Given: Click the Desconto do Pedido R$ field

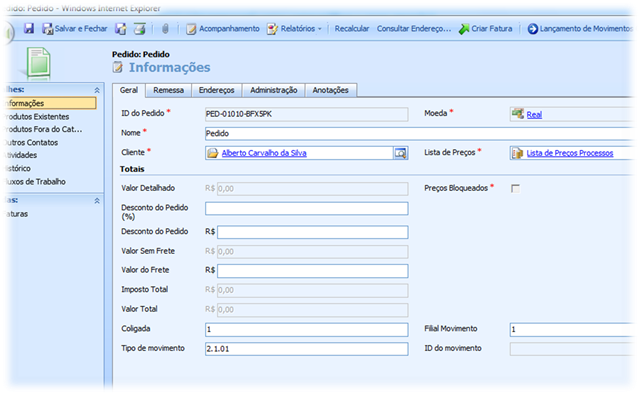Looking at the screenshot, I should click(313, 232).
